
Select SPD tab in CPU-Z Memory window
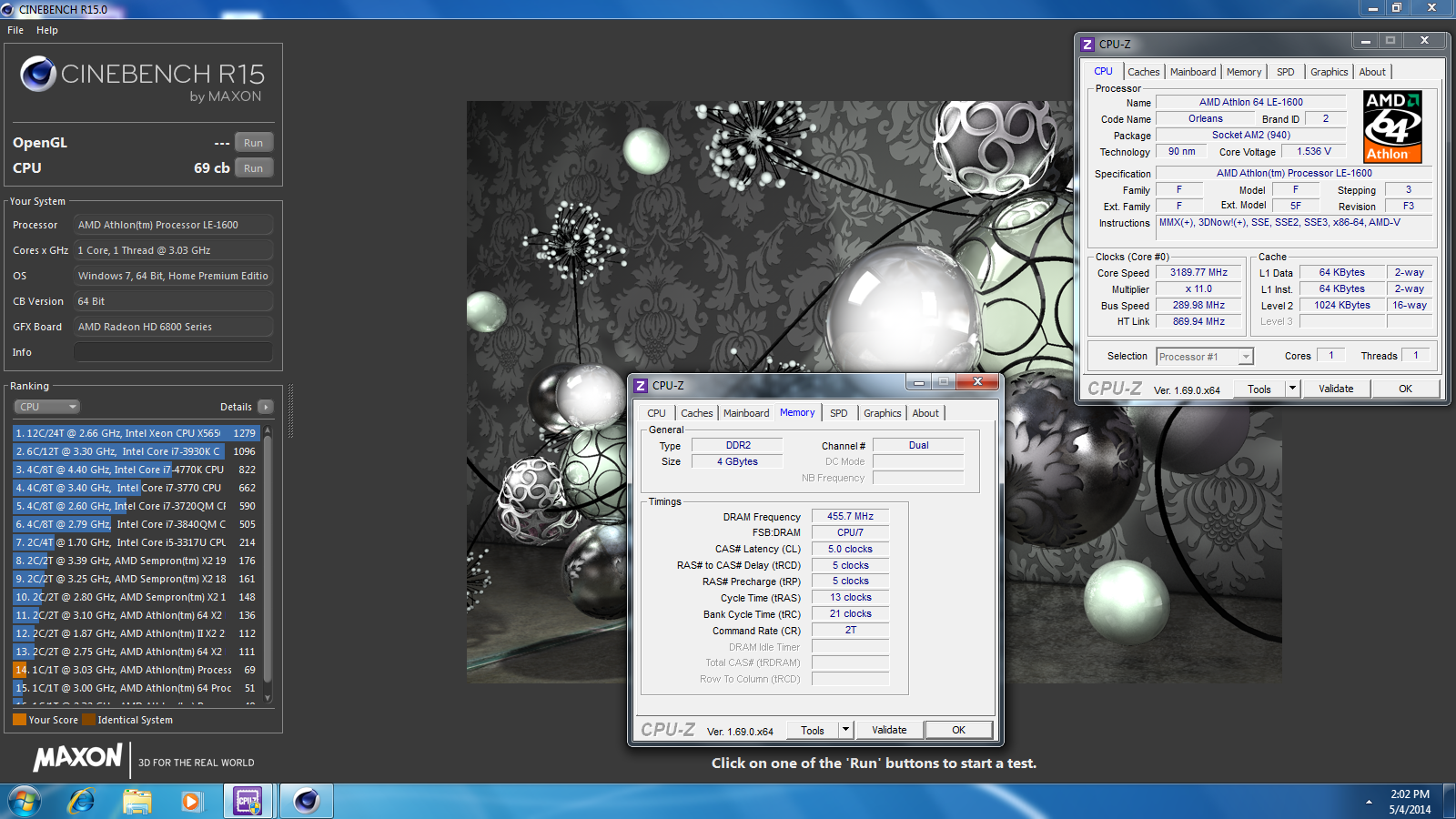pos(839,413)
